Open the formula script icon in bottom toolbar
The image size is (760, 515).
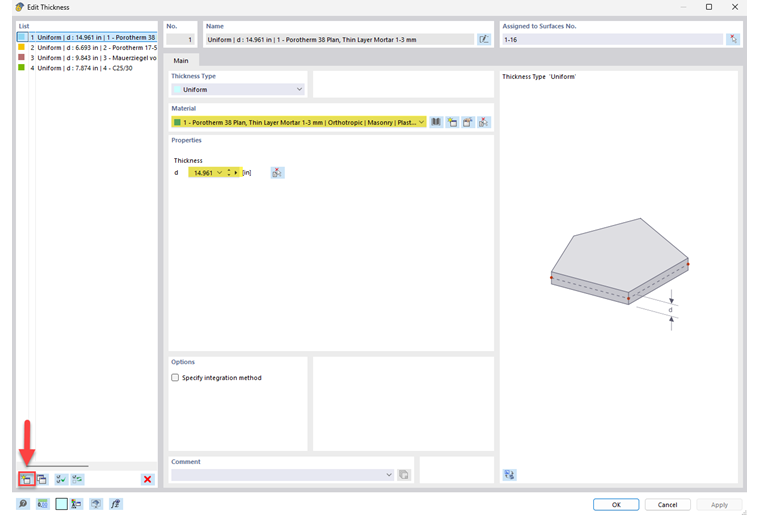pyautogui.click(x=115, y=504)
